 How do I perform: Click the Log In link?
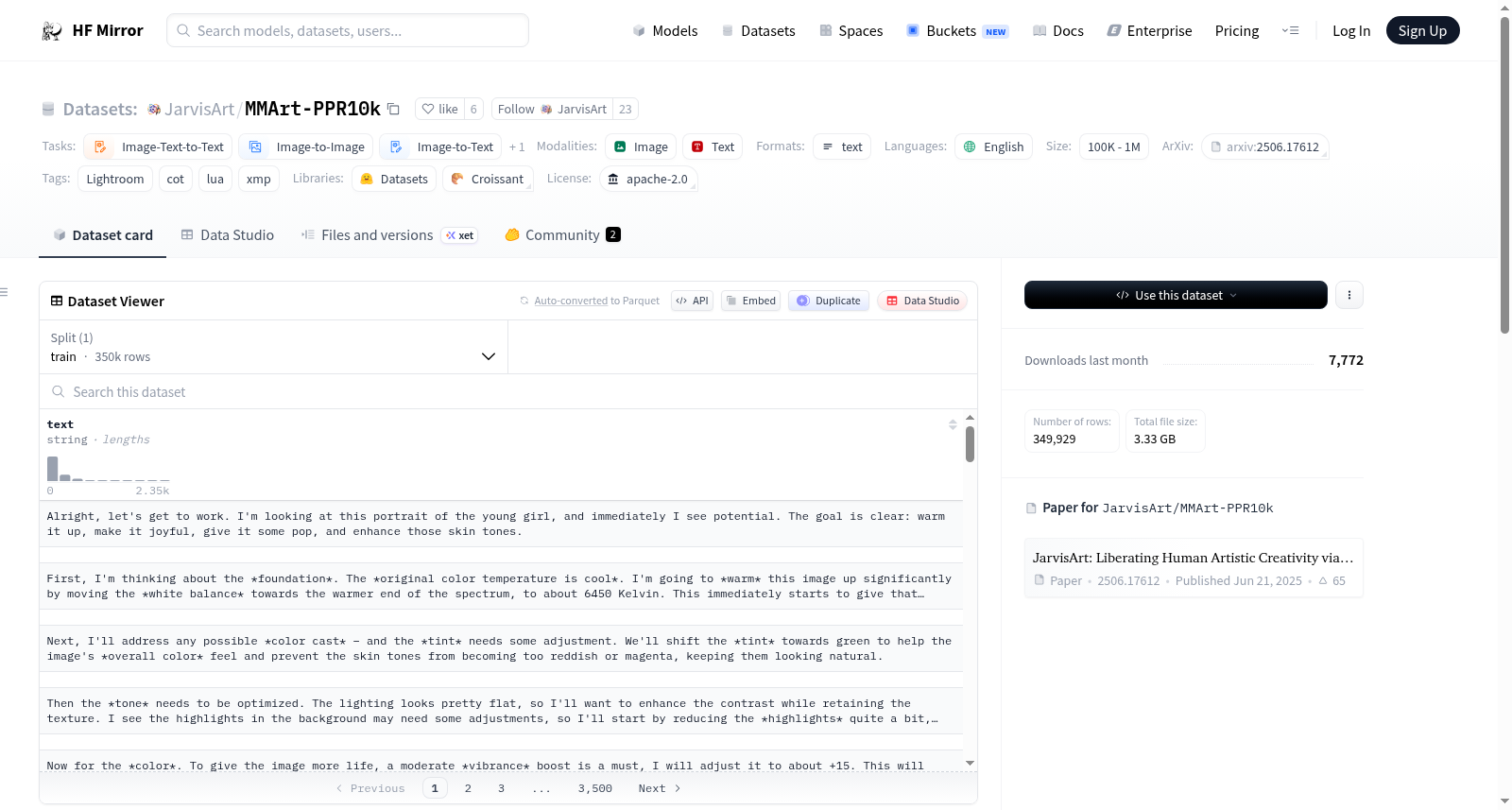pyautogui.click(x=1351, y=31)
